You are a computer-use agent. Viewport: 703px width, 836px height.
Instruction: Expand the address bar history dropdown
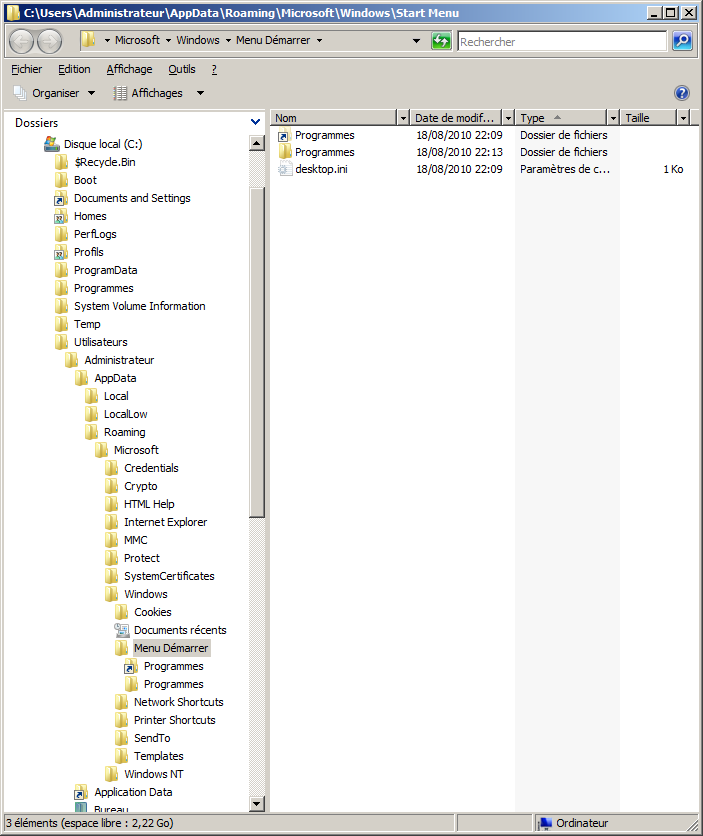pyautogui.click(x=417, y=41)
